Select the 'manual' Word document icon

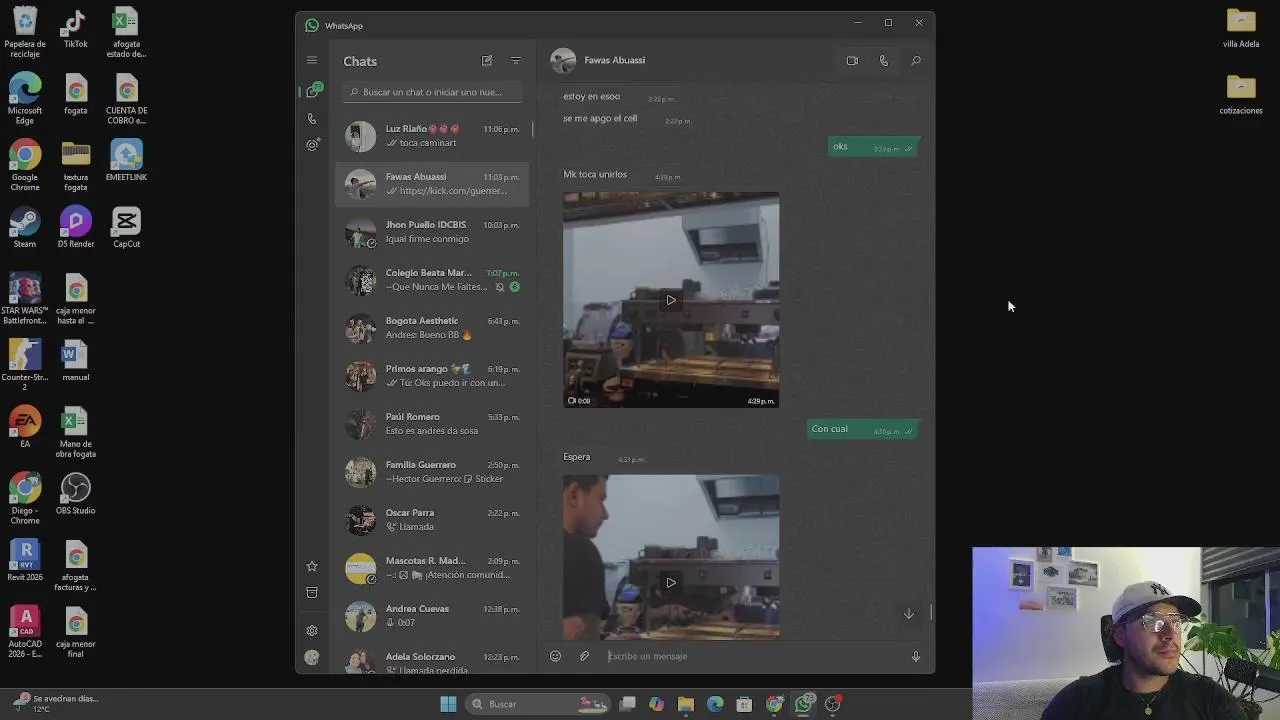tap(75, 361)
